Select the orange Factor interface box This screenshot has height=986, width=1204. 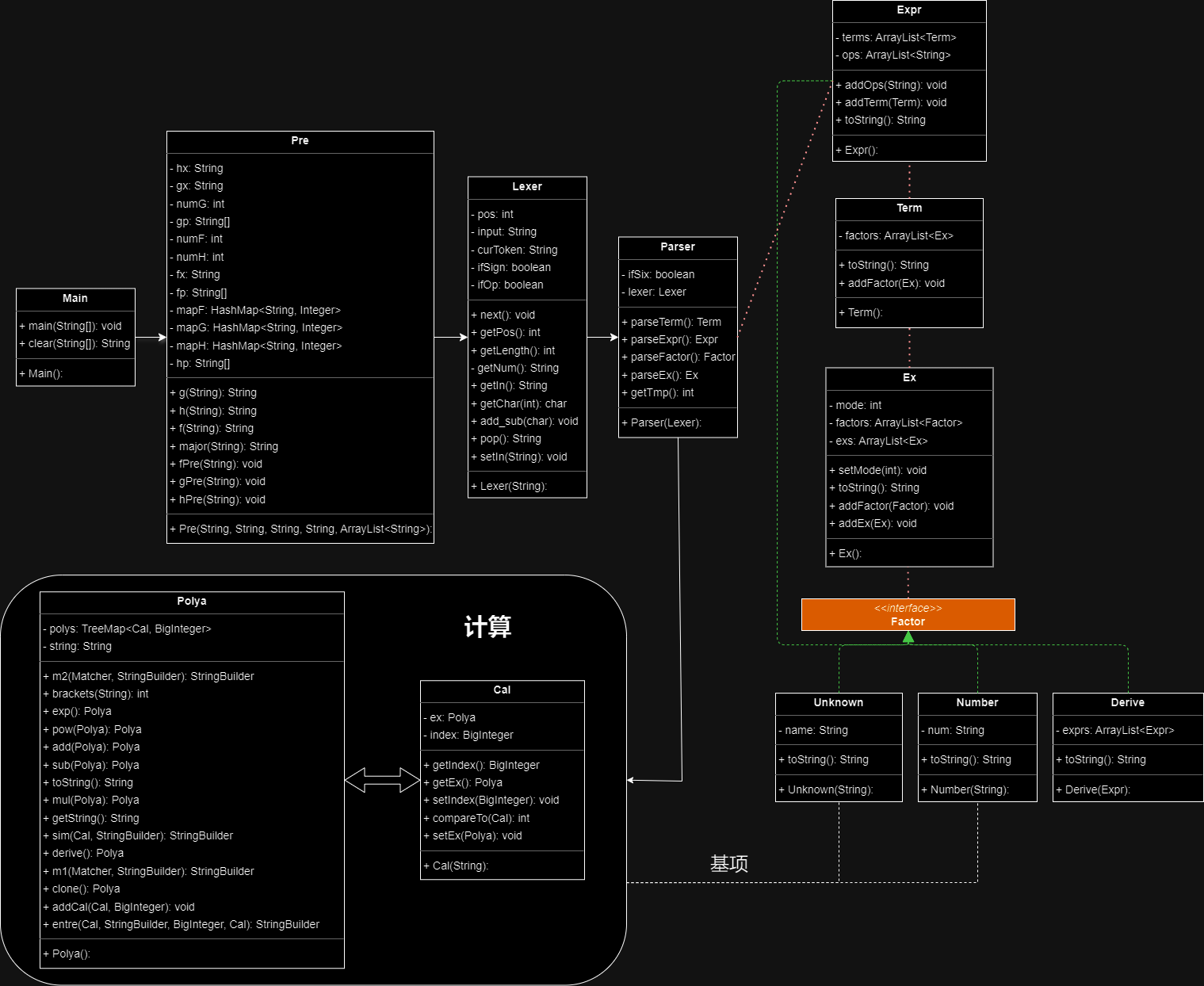pyautogui.click(x=908, y=614)
